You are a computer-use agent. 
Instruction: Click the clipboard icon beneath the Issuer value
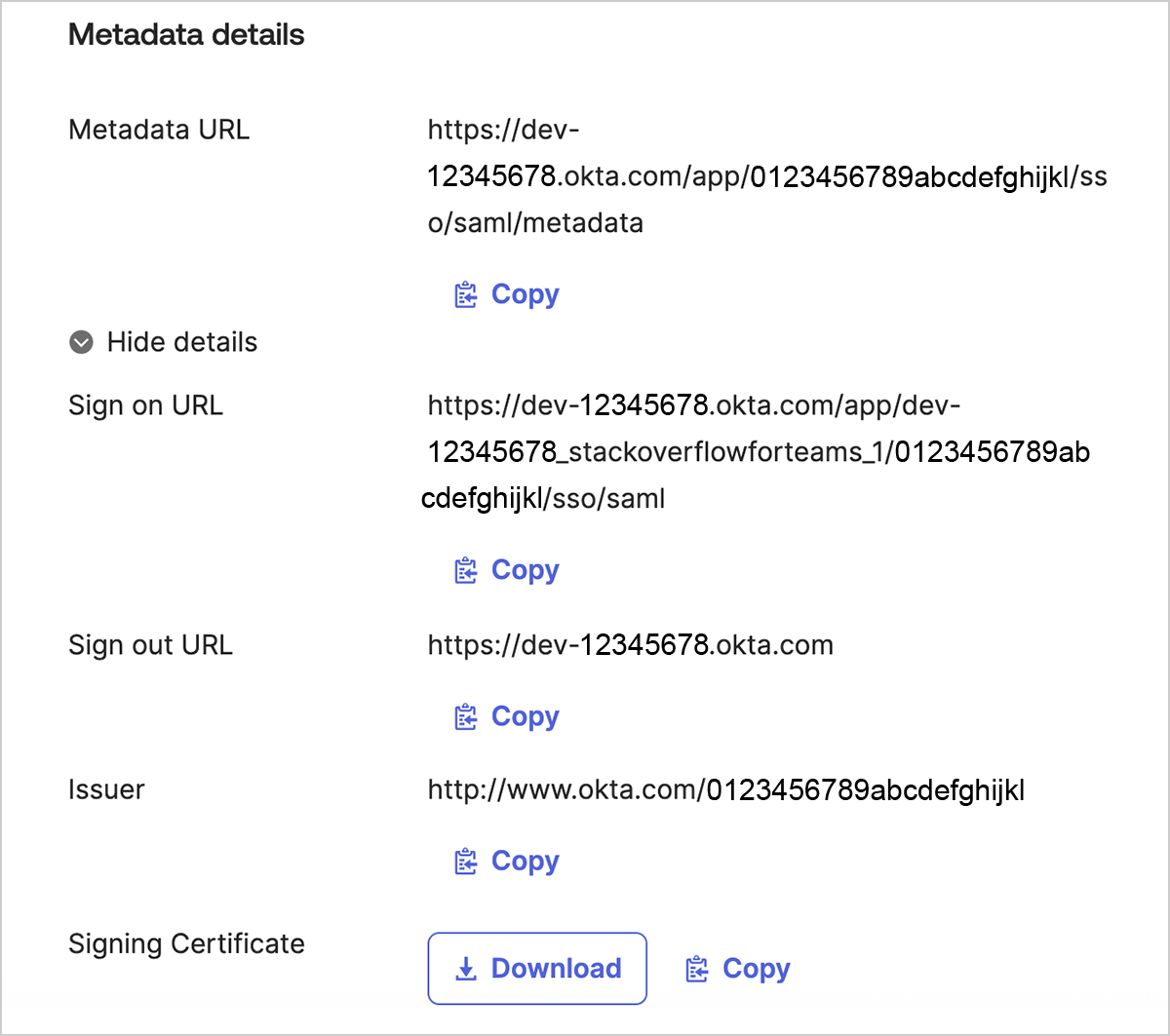point(466,862)
